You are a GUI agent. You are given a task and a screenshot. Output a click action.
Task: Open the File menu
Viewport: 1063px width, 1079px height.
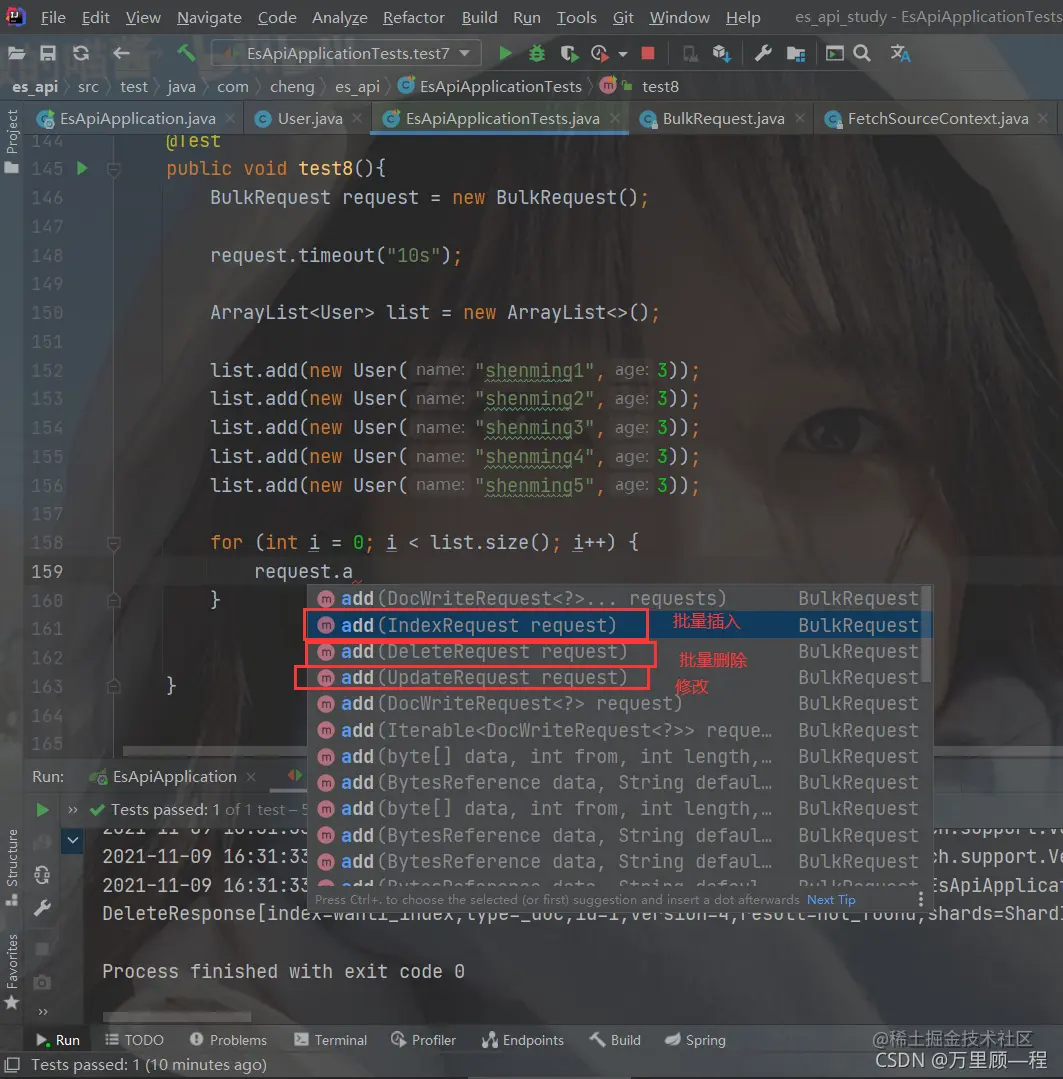click(x=53, y=17)
